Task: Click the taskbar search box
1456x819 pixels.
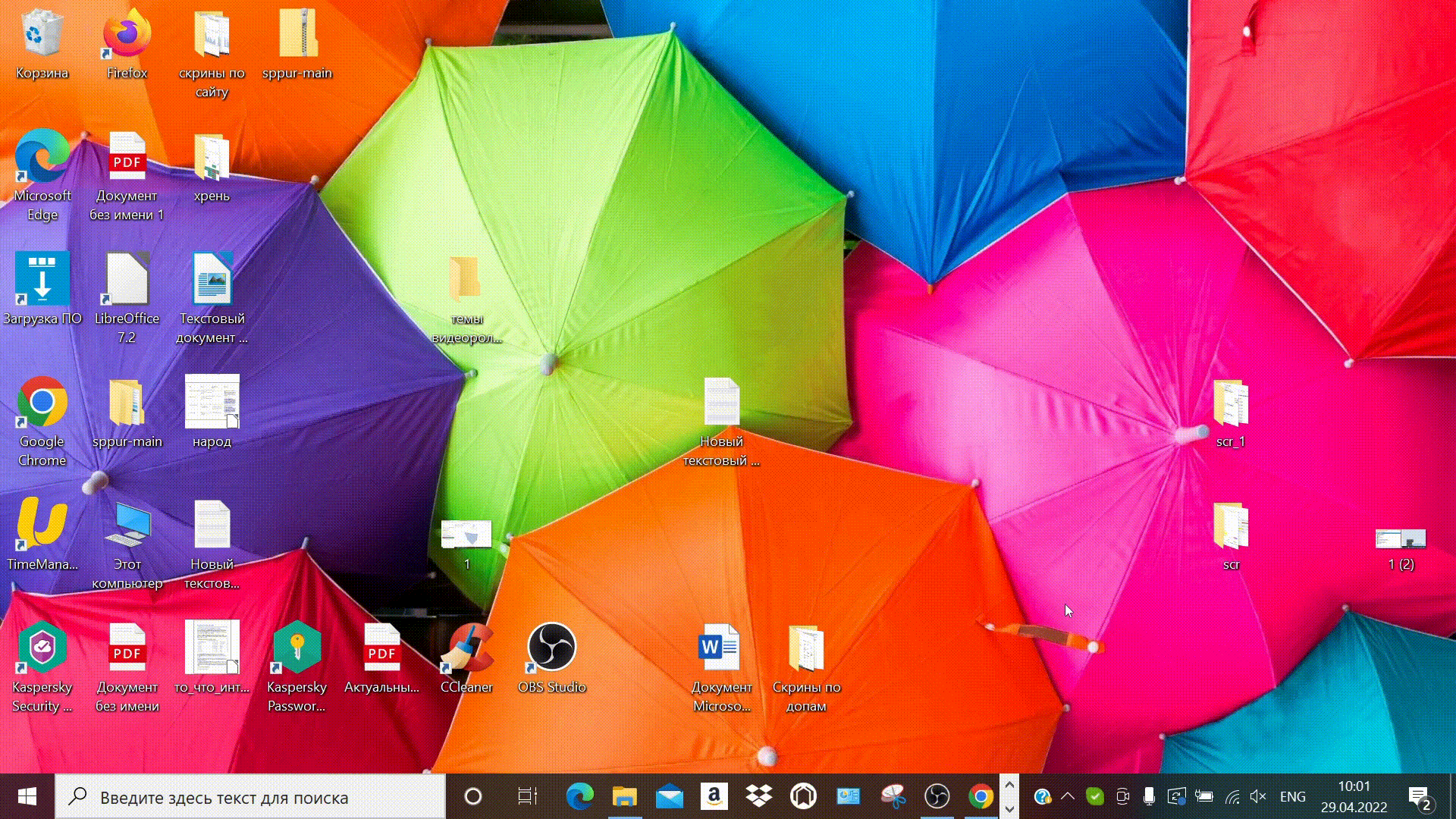Action: [250, 796]
